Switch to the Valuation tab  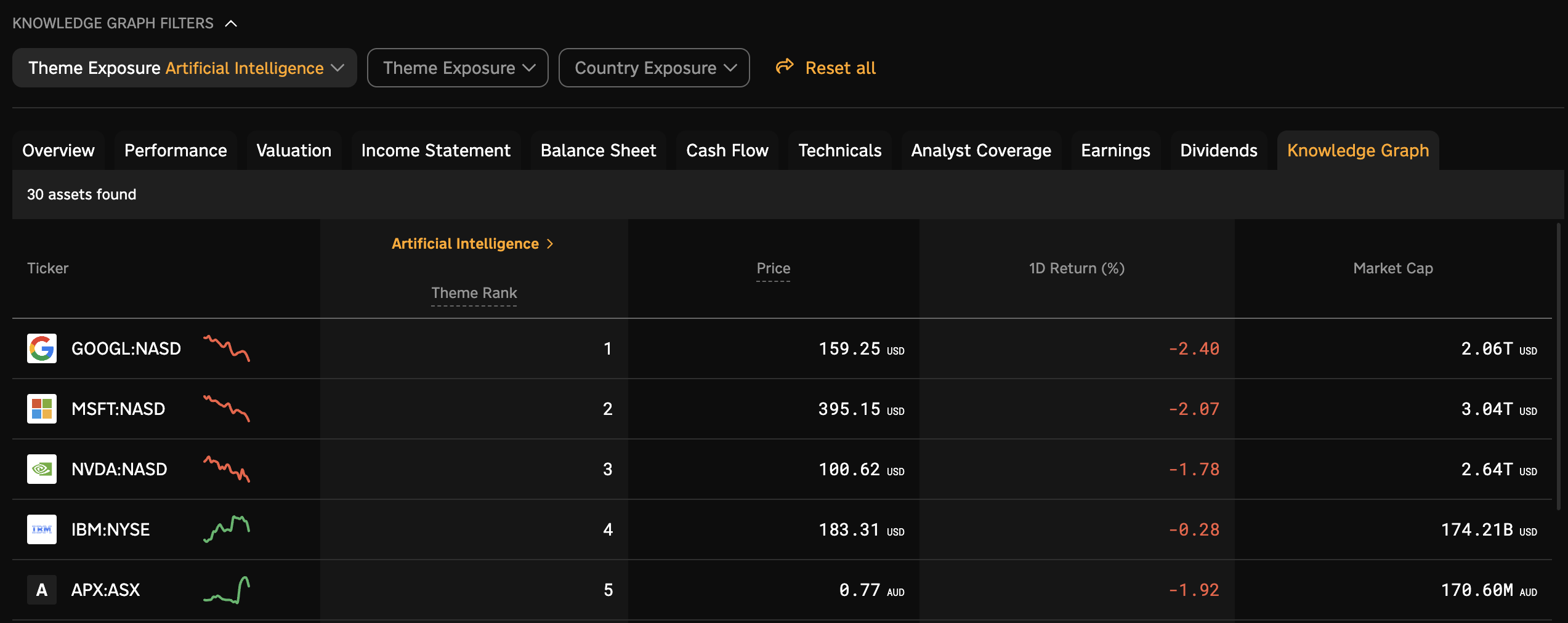click(x=294, y=150)
